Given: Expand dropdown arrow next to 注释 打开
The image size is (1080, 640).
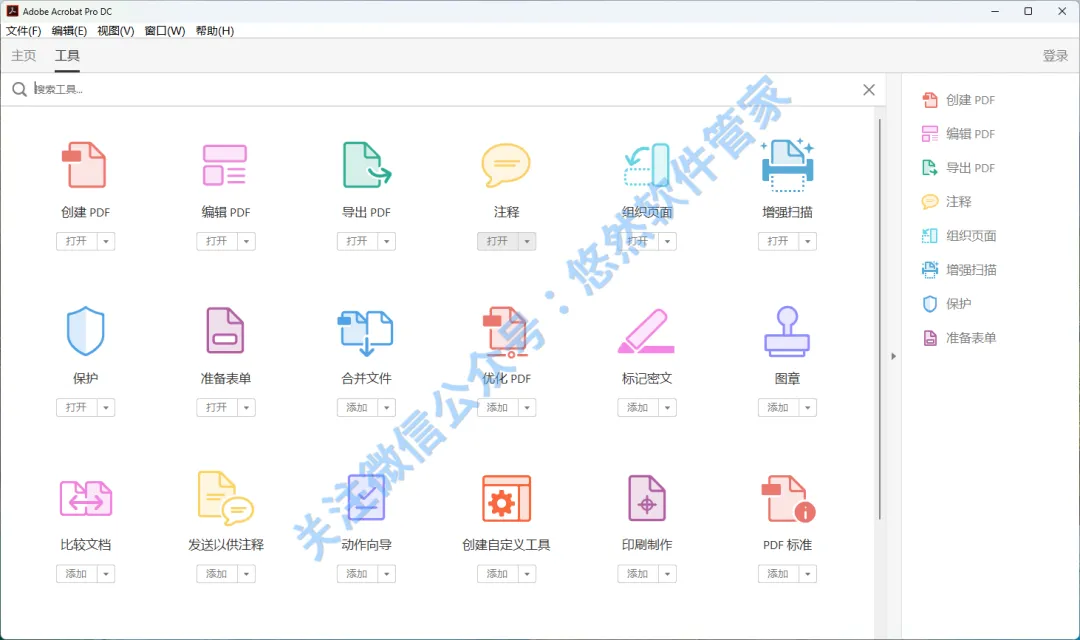Looking at the screenshot, I should click(x=528, y=241).
